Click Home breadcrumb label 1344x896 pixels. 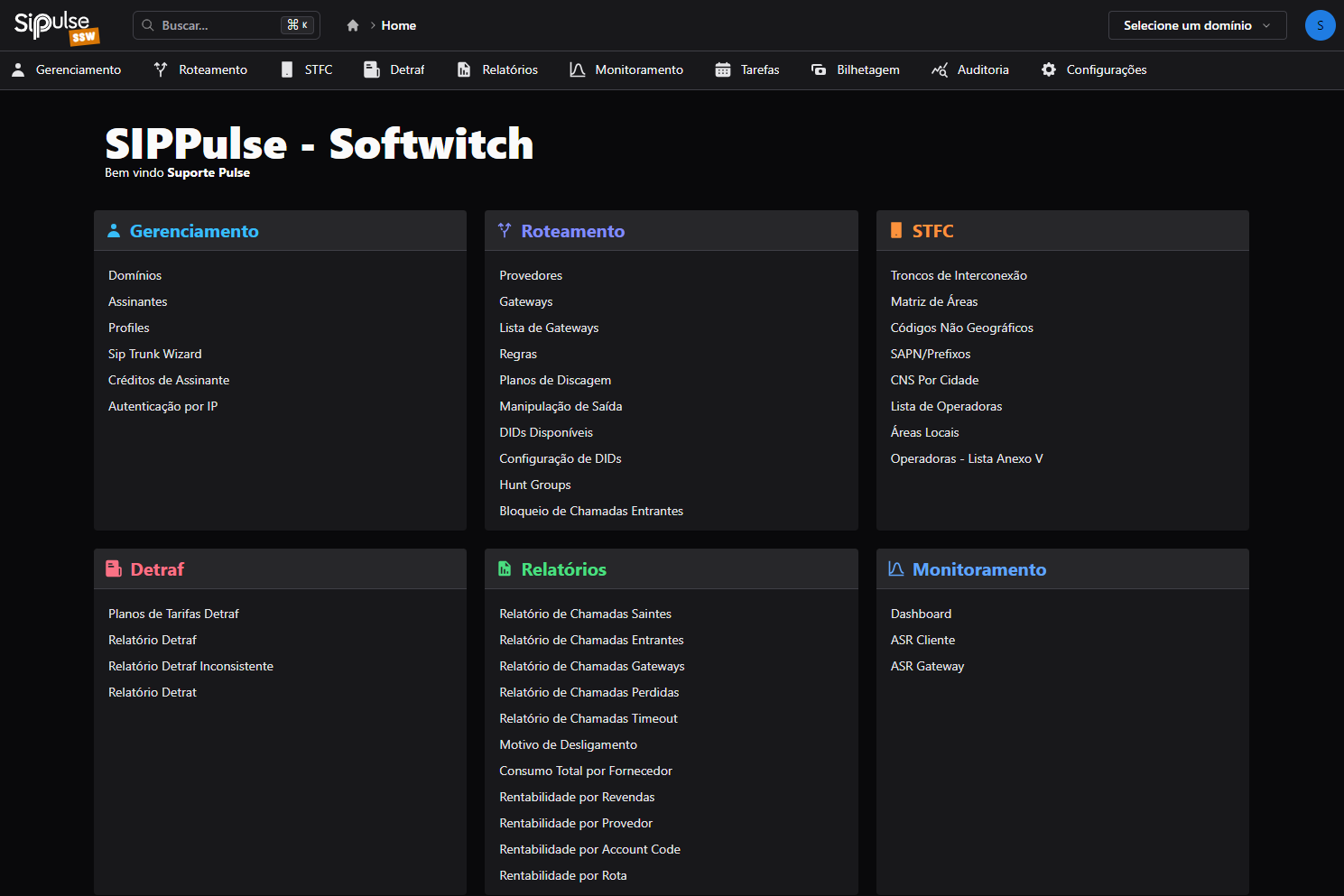[x=399, y=25]
